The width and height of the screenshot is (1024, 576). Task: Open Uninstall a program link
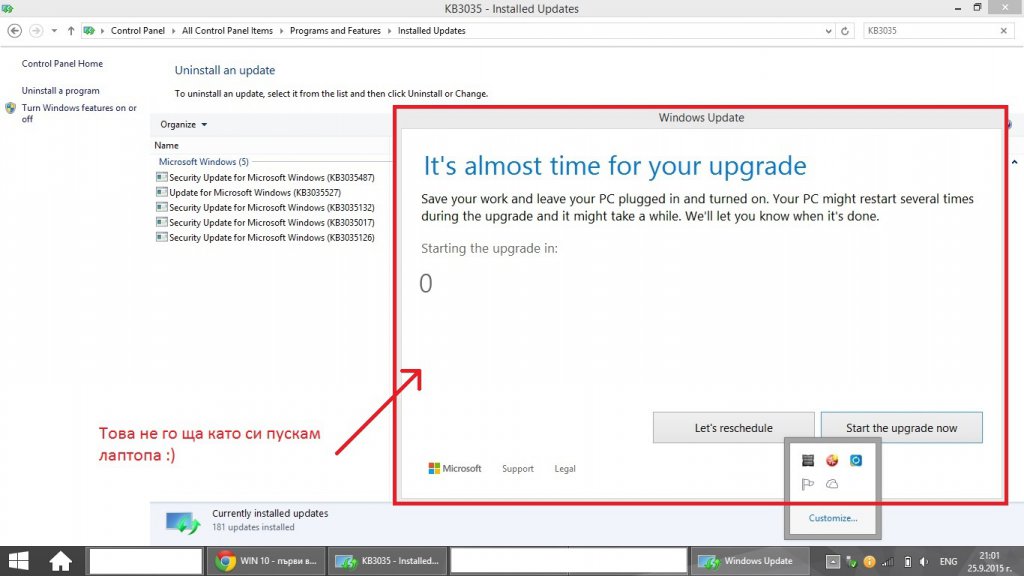pos(61,91)
